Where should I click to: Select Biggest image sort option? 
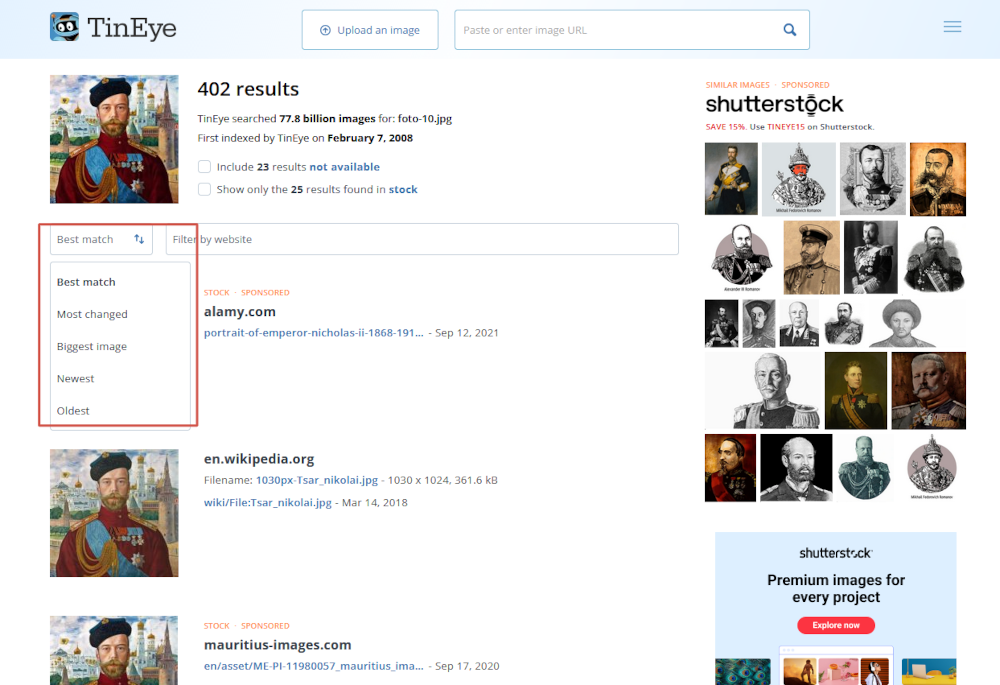92,346
